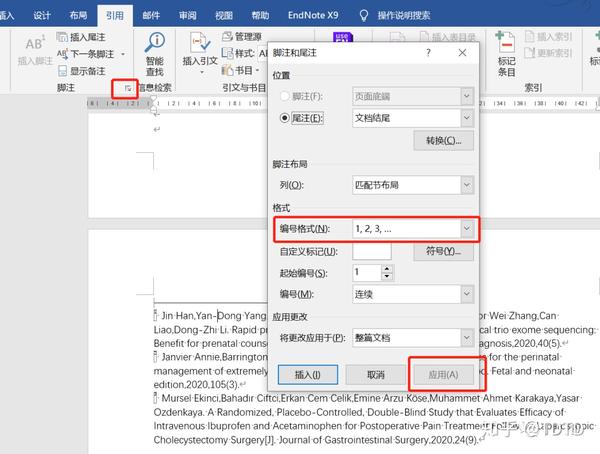Image resolution: width=600 pixels, height=454 pixels.
Task: Switch to the Review (审阅) tab
Action: 188,15
